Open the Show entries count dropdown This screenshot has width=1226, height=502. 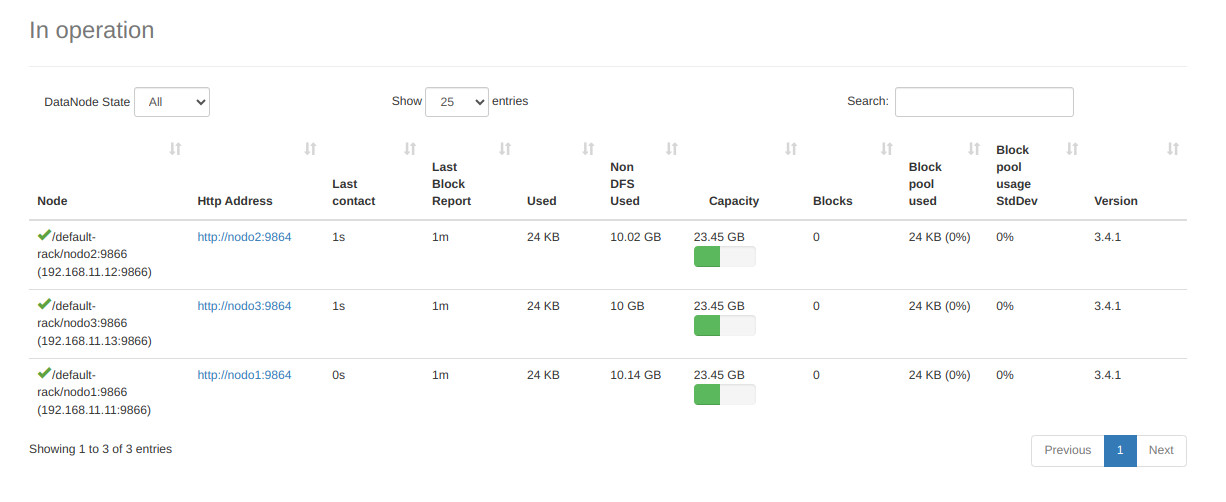coord(457,102)
